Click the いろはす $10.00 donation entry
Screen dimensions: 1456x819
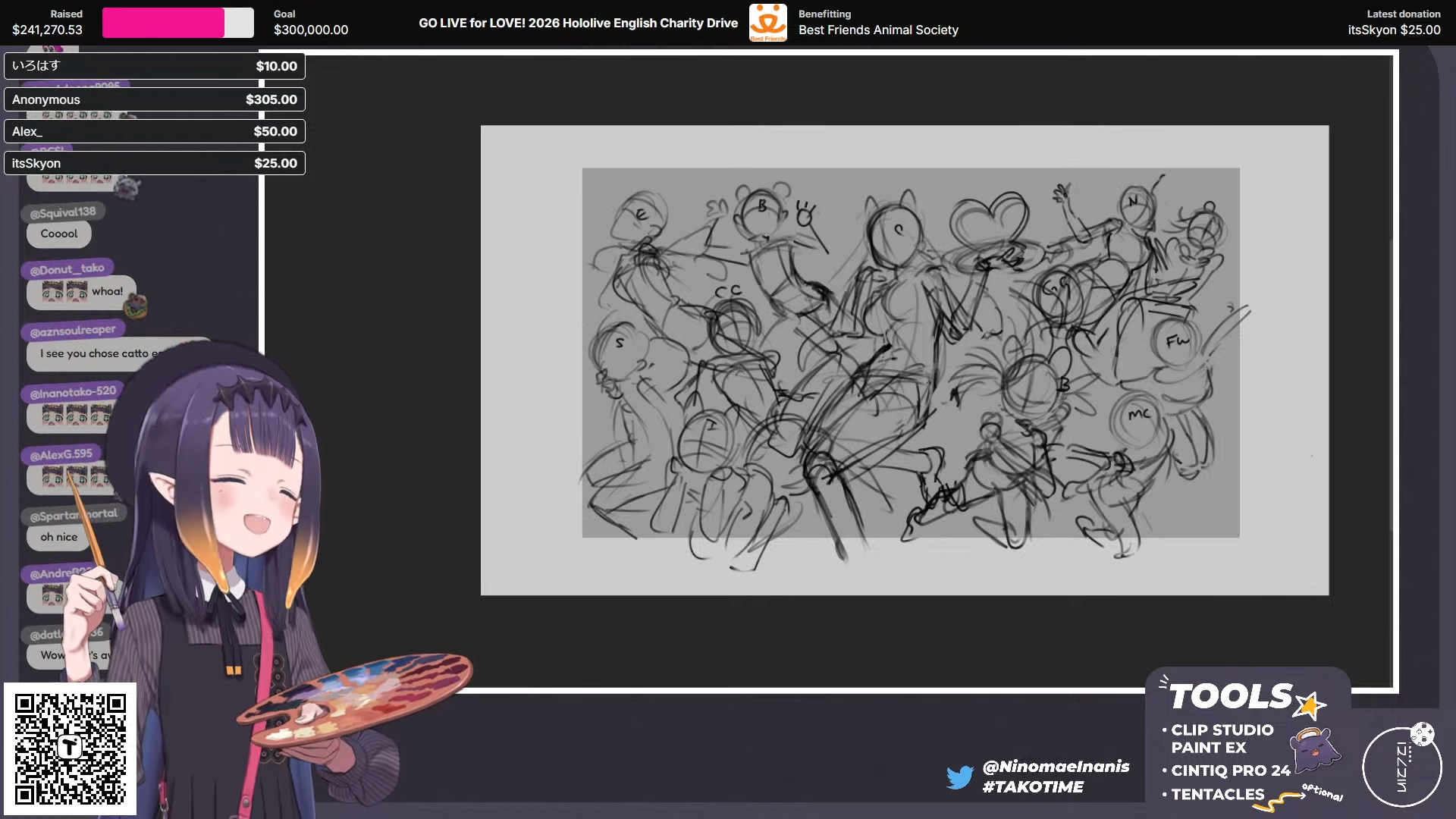pos(155,66)
